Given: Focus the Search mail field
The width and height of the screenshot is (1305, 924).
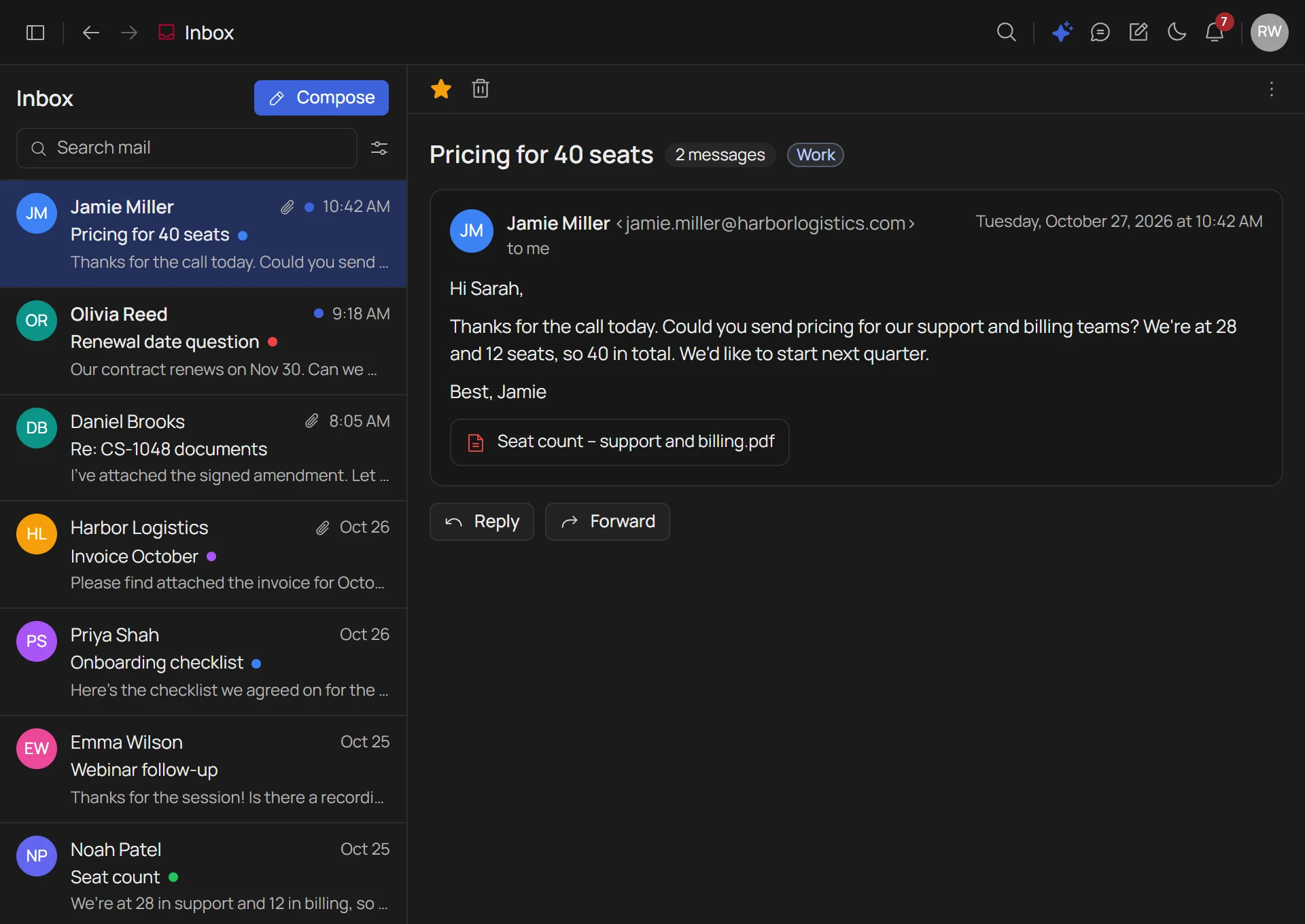Looking at the screenshot, I should tap(187, 148).
